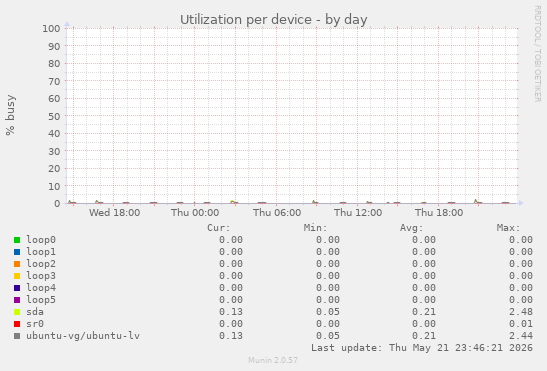Click the loop0 green legend swatch
547x371 pixels.
(x=17, y=240)
